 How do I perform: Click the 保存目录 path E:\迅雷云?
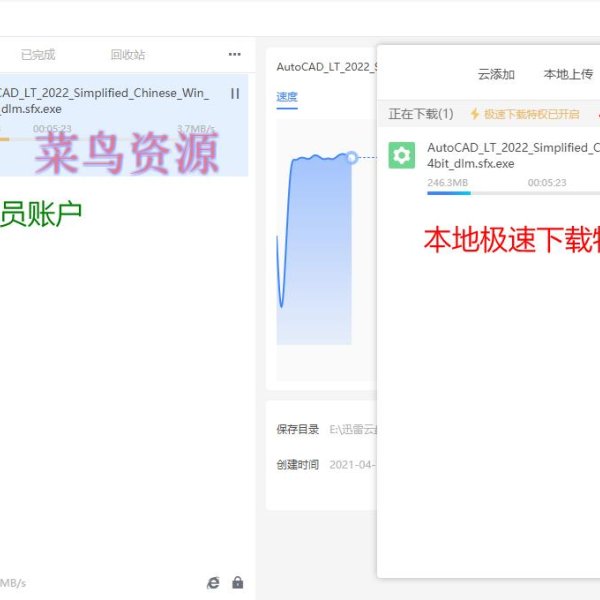[353, 429]
